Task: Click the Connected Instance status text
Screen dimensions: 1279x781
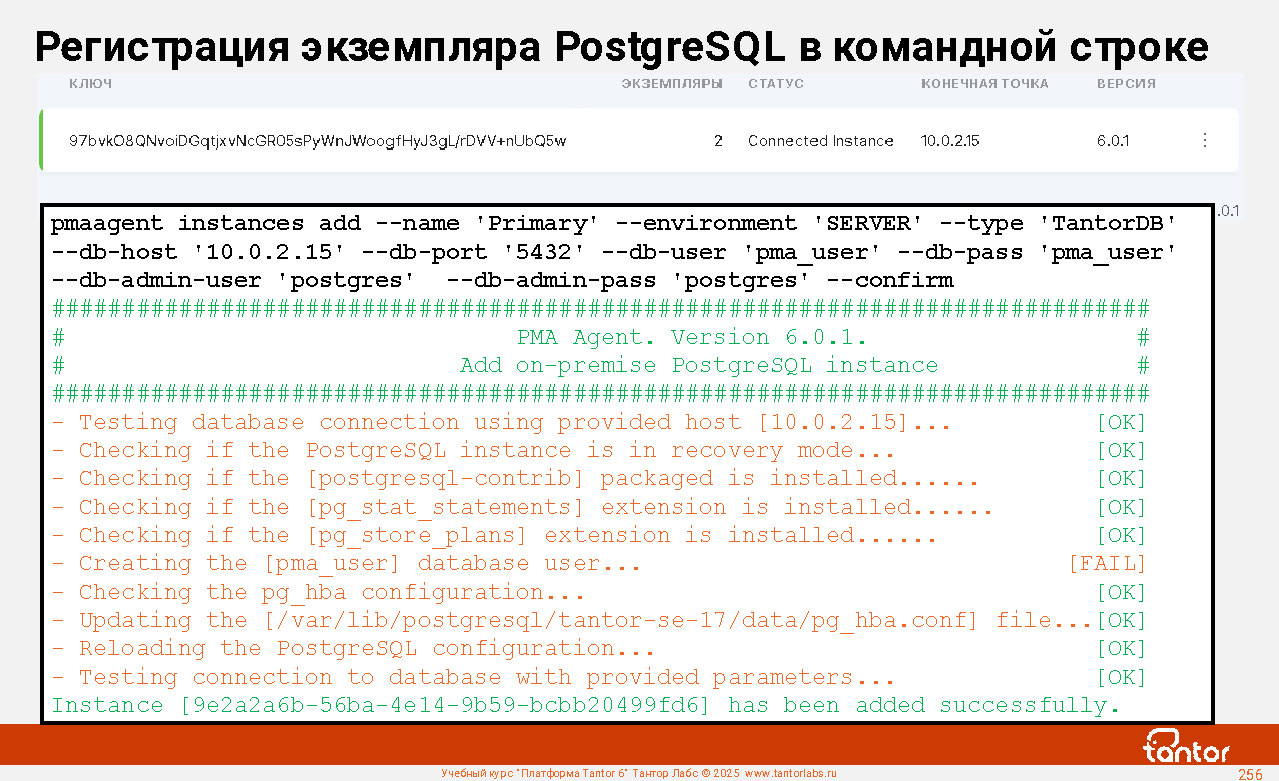Action: point(820,141)
